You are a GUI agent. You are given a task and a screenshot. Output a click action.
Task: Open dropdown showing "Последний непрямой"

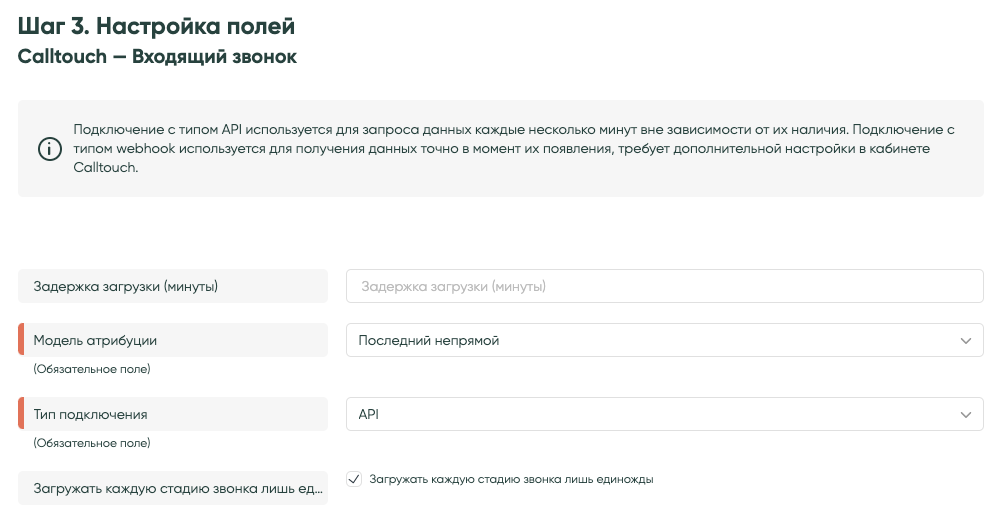click(650, 341)
